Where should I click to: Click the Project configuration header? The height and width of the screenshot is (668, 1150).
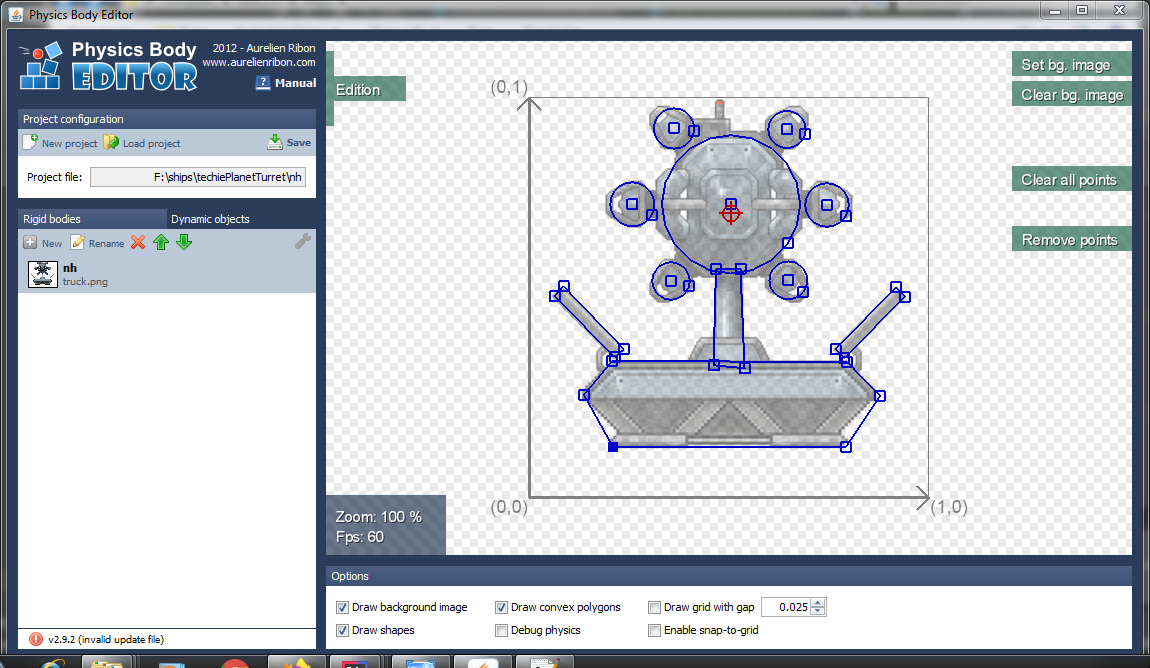pyautogui.click(x=167, y=119)
